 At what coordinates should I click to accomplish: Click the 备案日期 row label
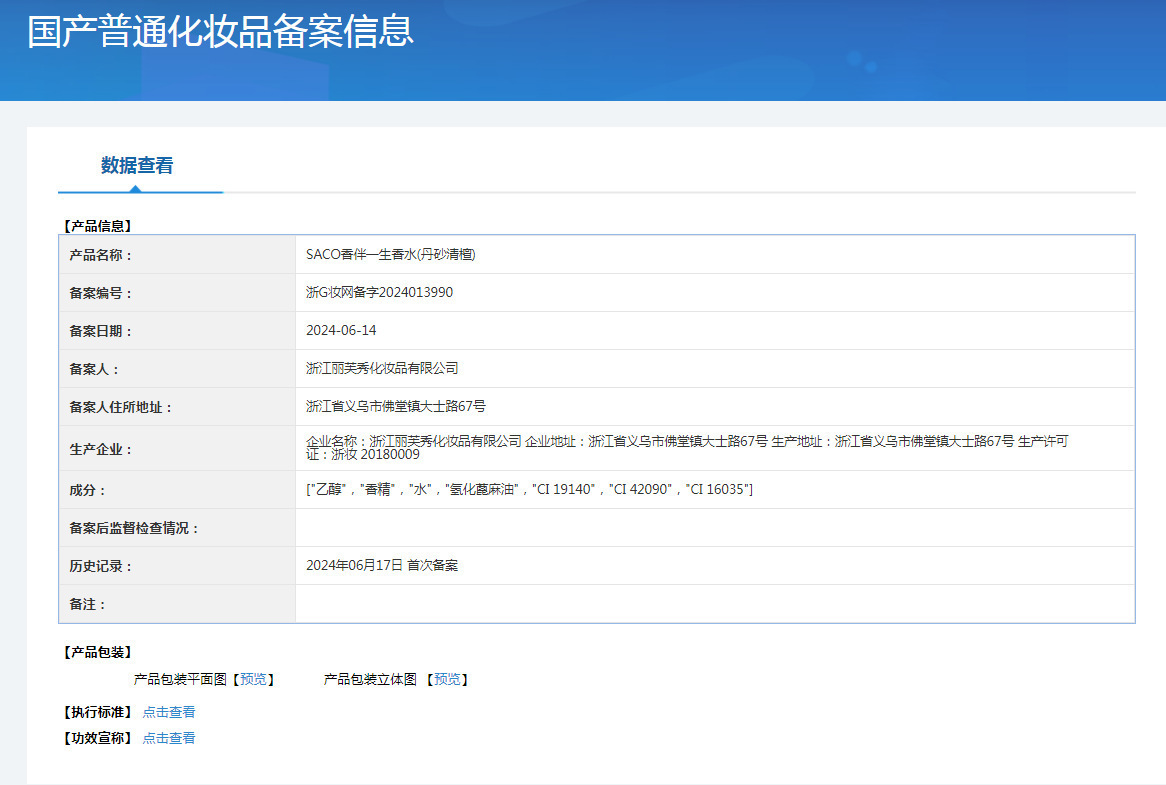[101, 331]
